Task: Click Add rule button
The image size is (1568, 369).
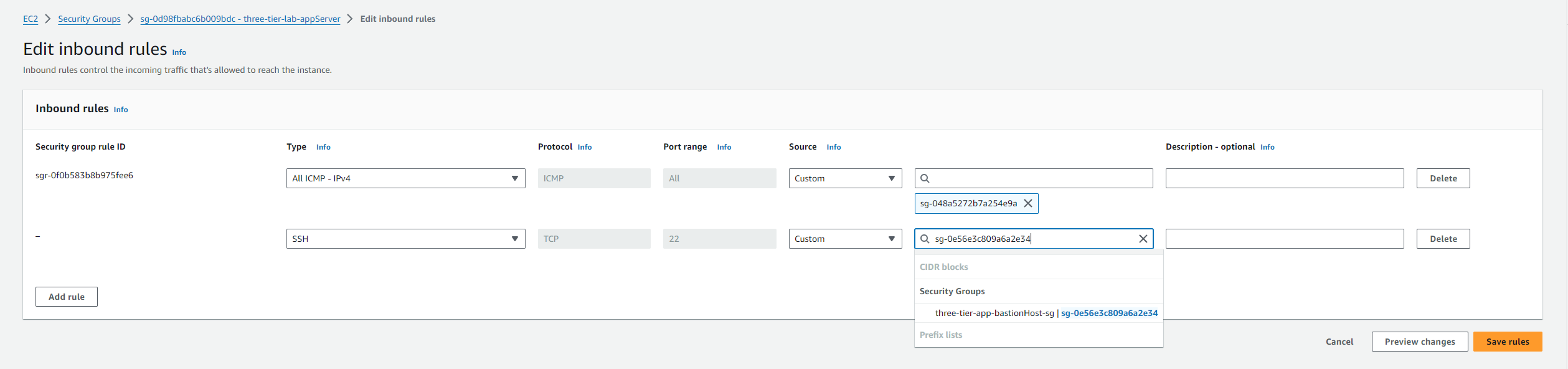Action: 67,297
